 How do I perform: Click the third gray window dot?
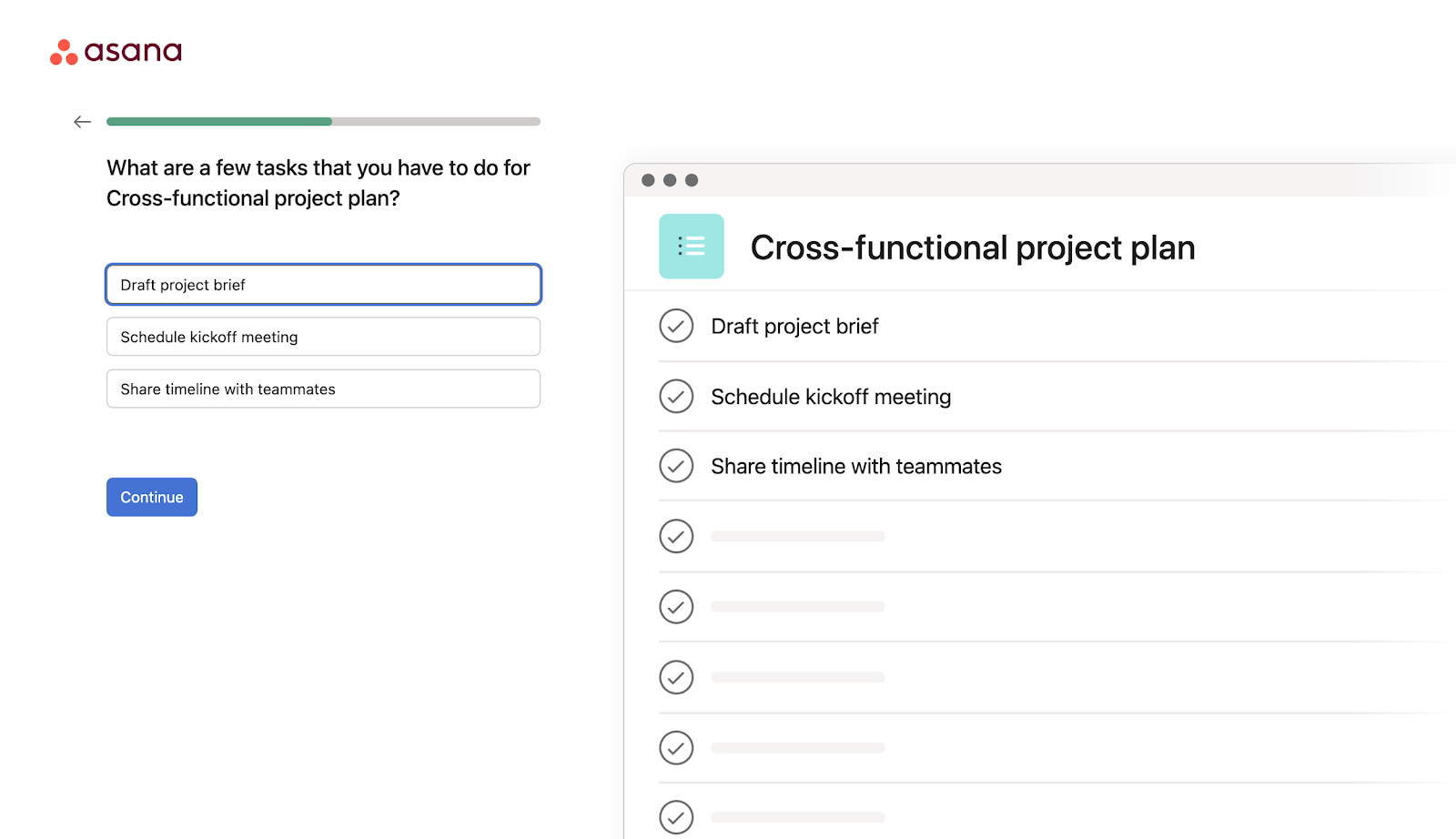pyautogui.click(x=692, y=180)
